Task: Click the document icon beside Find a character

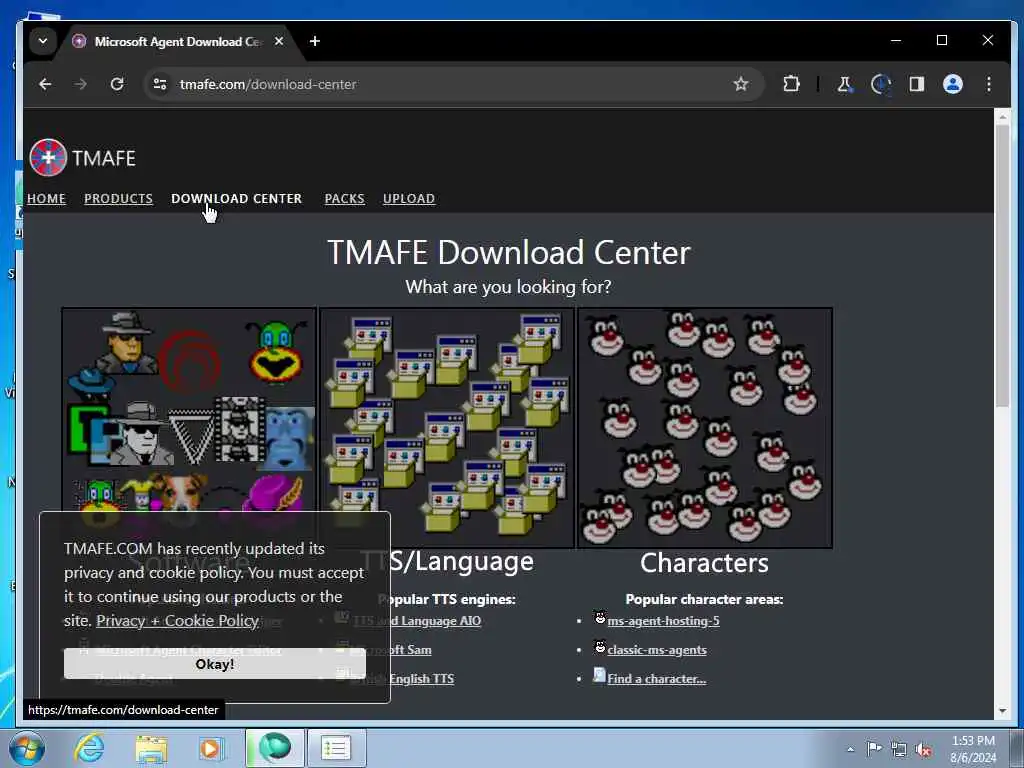Action: pyautogui.click(x=600, y=675)
